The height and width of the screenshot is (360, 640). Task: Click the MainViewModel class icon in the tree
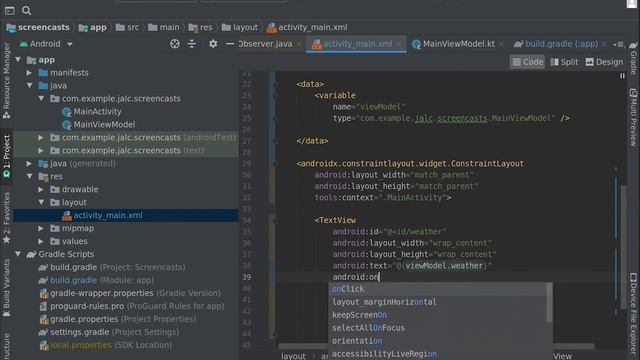tap(67, 125)
